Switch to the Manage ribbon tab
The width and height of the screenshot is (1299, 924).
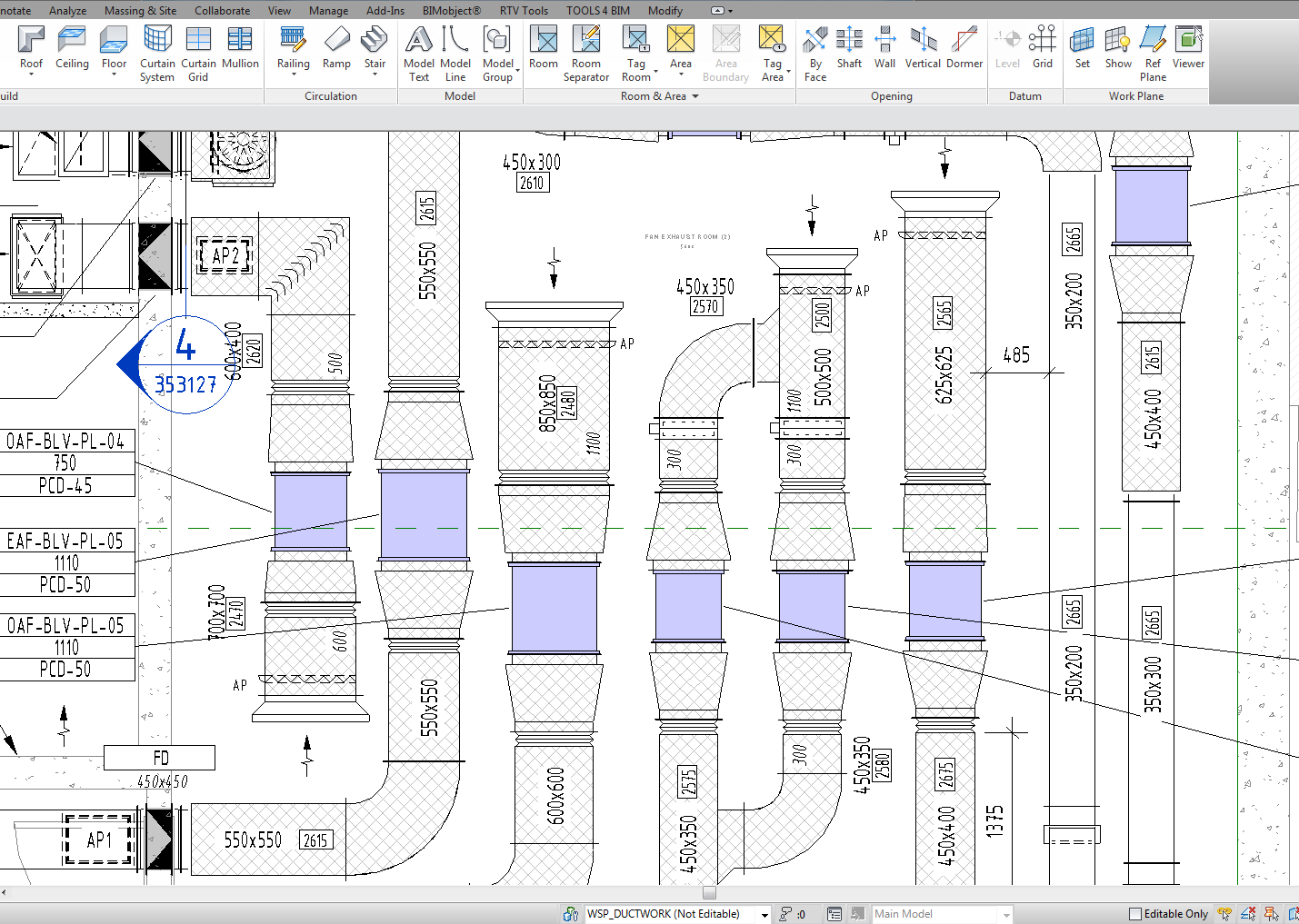[328, 10]
